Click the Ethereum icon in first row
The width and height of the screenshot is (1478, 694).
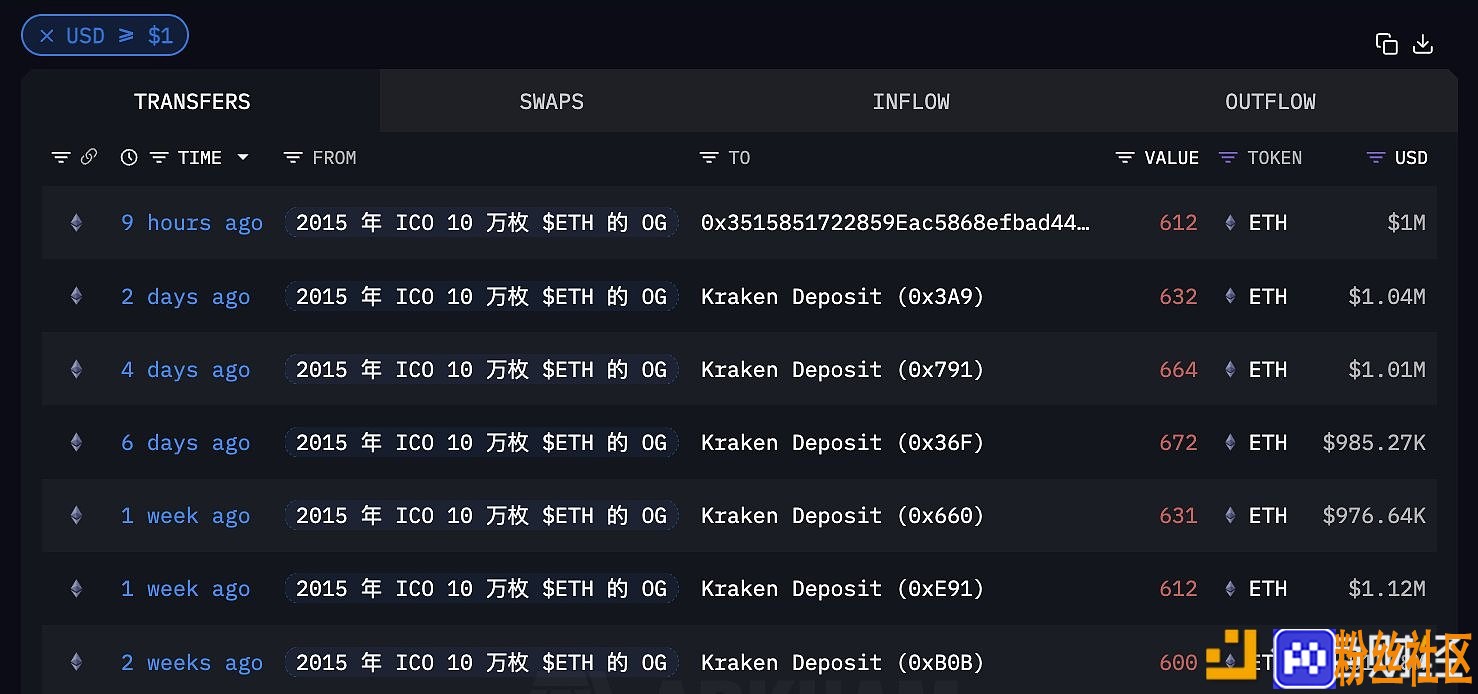(76, 223)
